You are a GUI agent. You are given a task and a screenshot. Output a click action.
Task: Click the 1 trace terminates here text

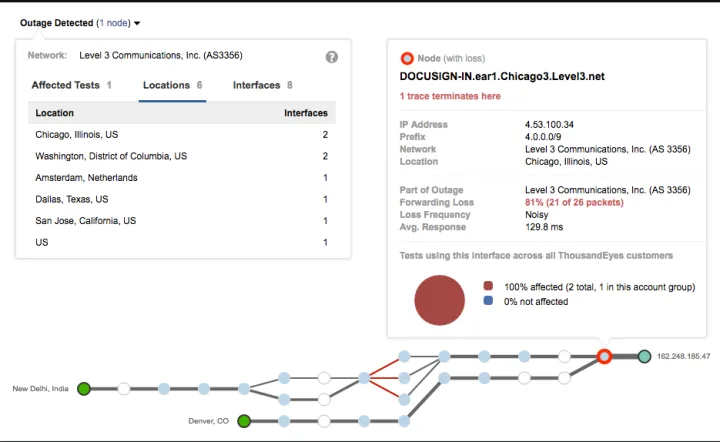pos(450,96)
